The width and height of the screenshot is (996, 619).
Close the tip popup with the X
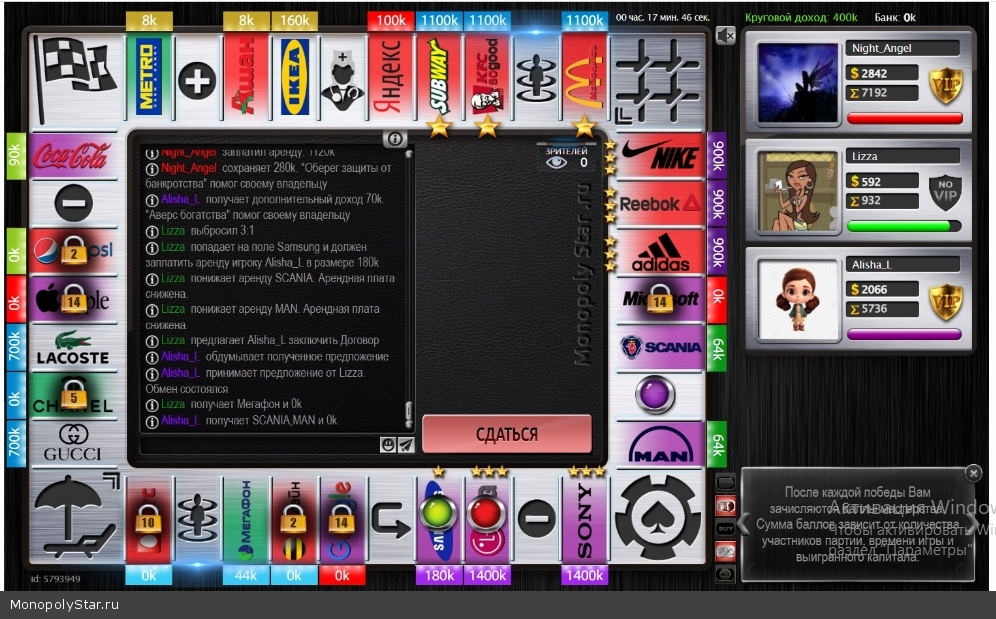coord(973,473)
